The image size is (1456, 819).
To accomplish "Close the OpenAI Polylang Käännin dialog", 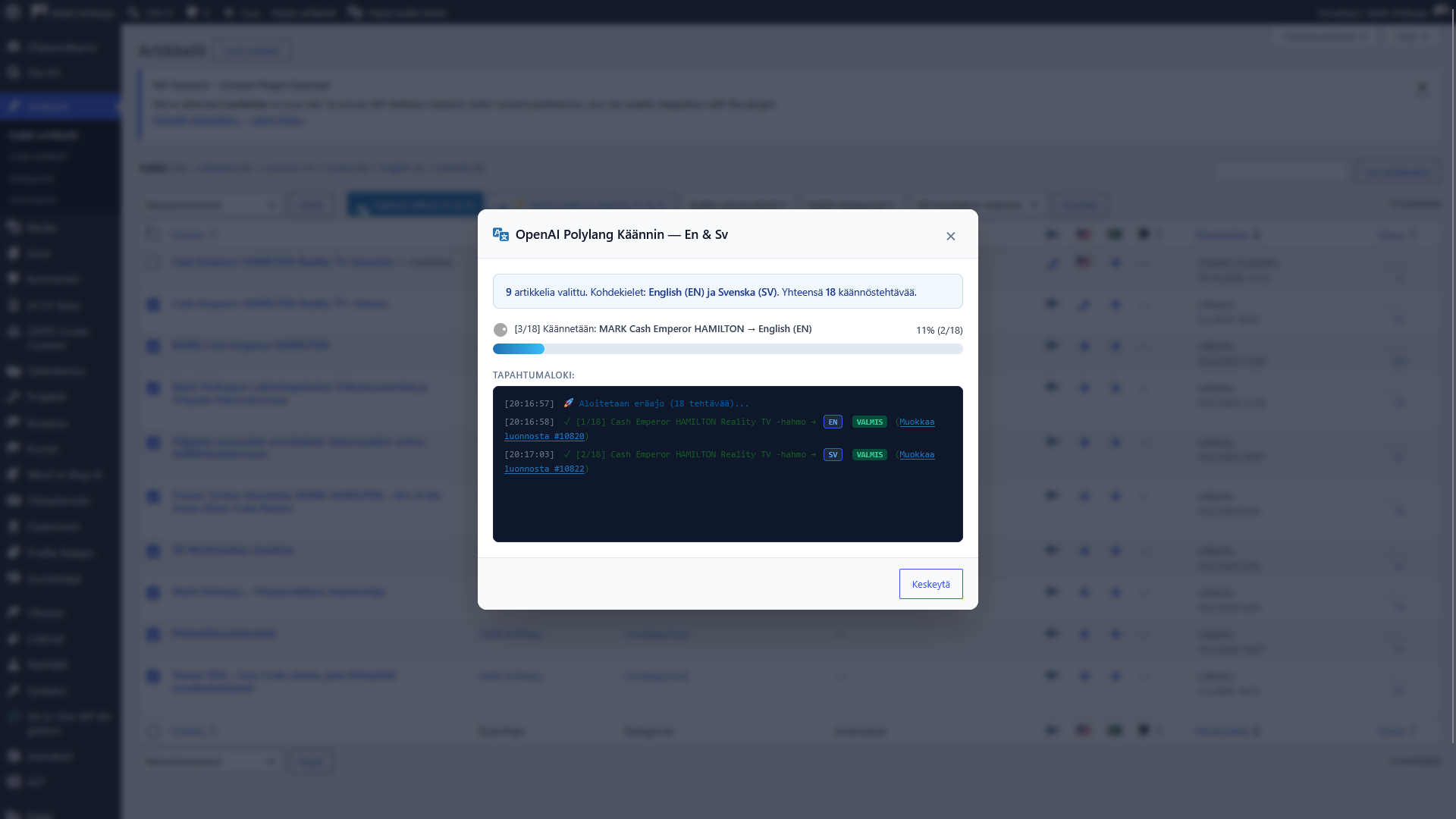I will (950, 237).
